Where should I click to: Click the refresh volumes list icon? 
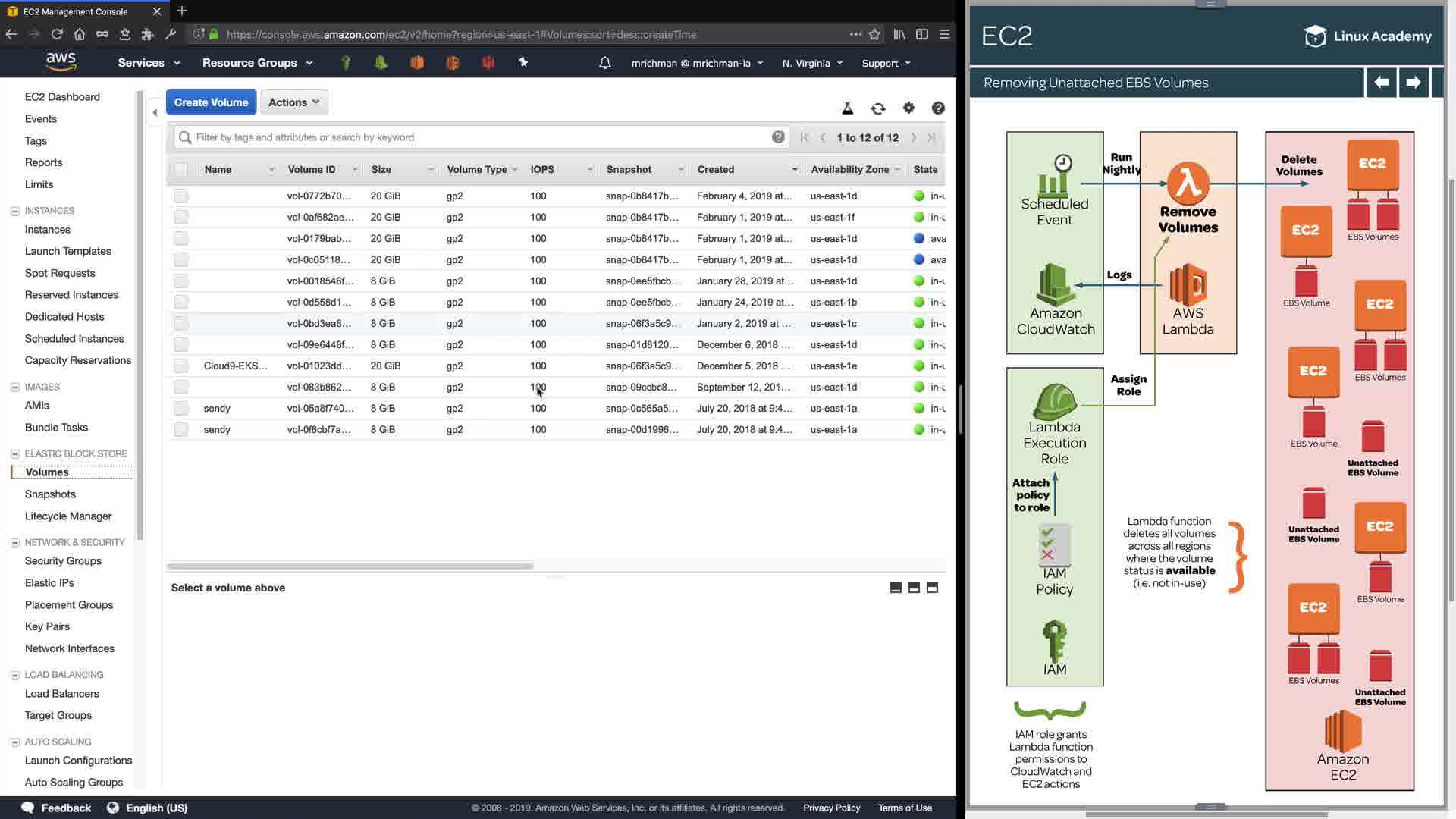point(878,109)
